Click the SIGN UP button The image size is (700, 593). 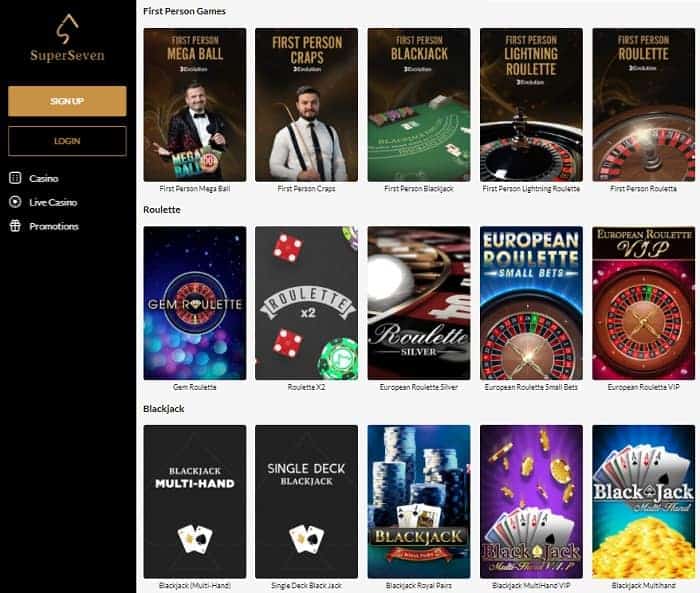point(67,101)
